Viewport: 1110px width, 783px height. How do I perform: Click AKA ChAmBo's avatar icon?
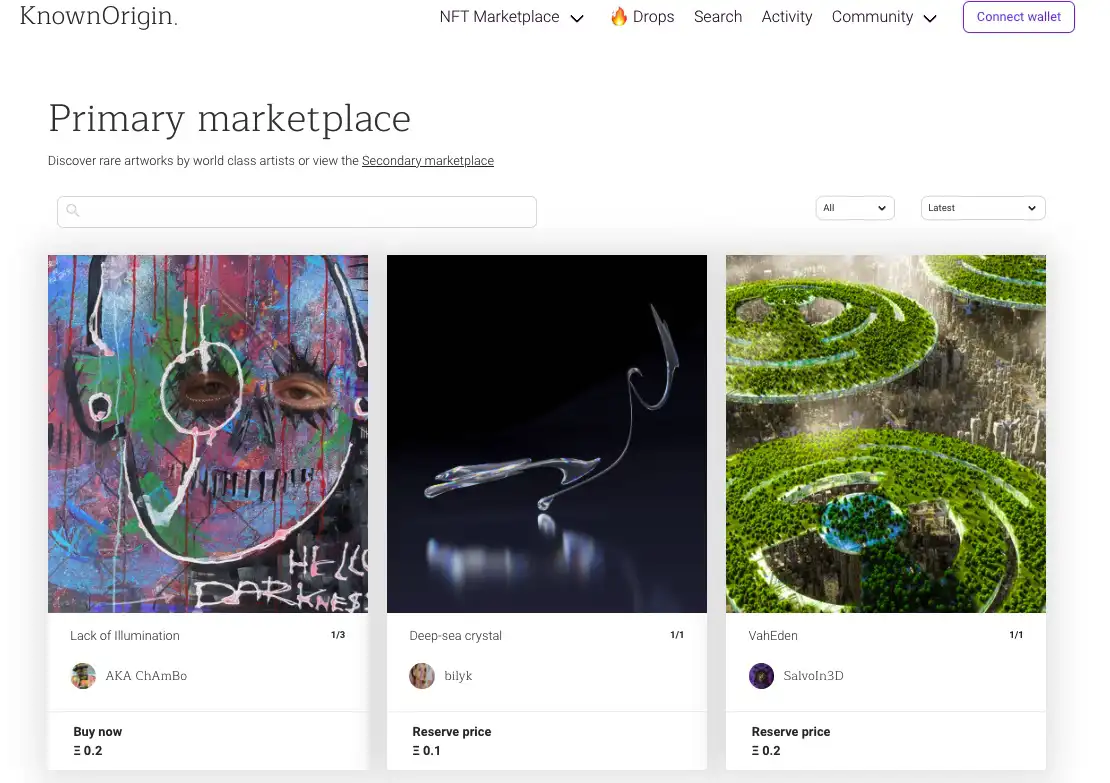click(84, 676)
